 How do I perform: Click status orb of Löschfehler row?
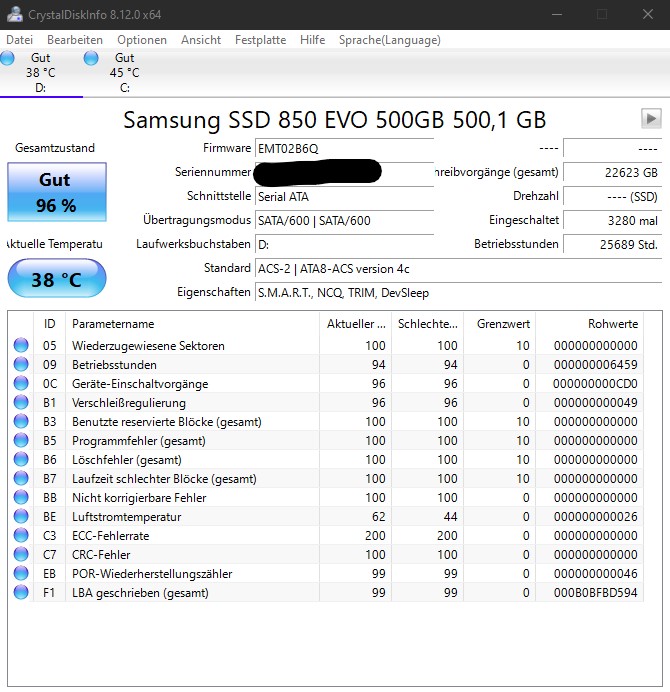coord(21,459)
